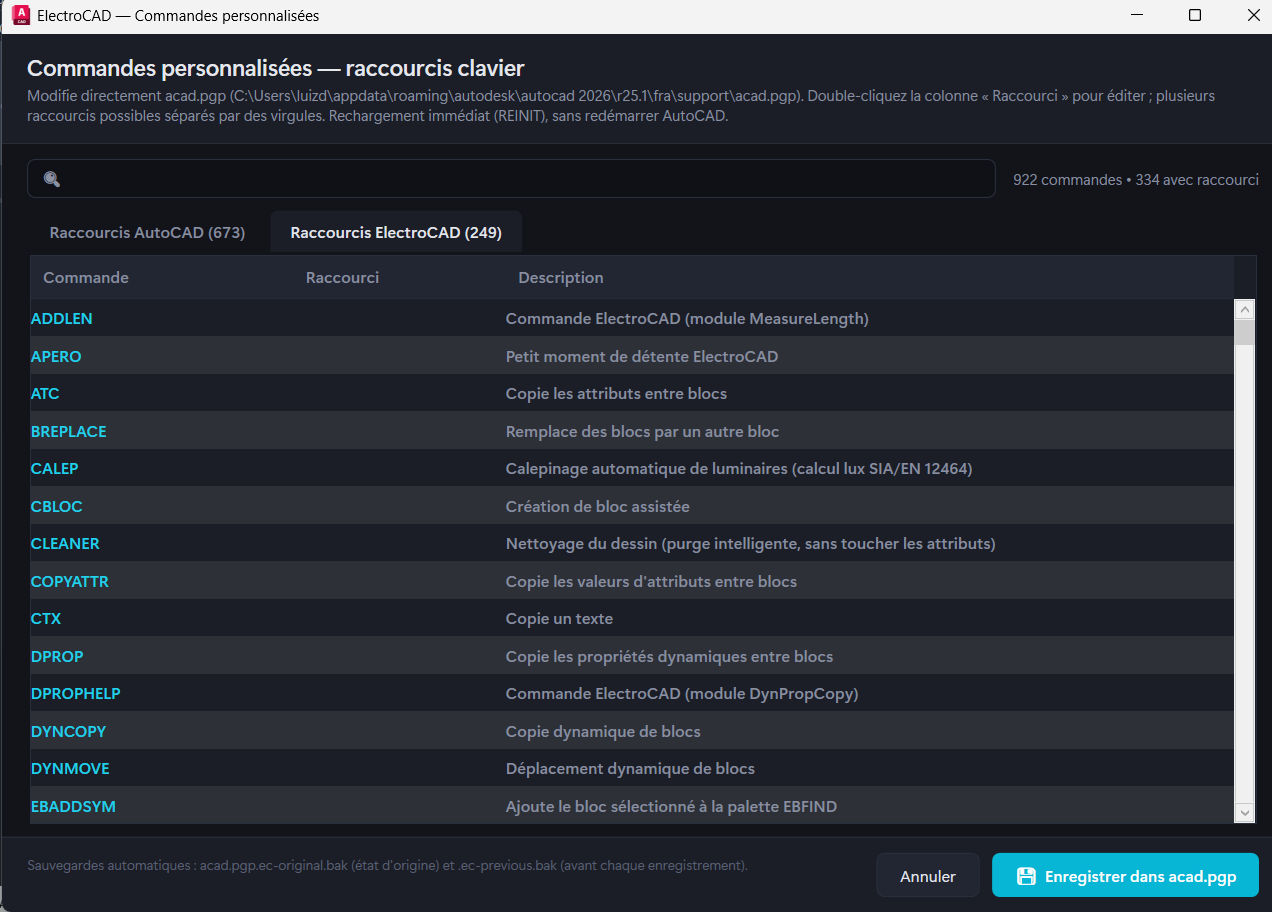Click the scrollbar up arrow

(1244, 309)
